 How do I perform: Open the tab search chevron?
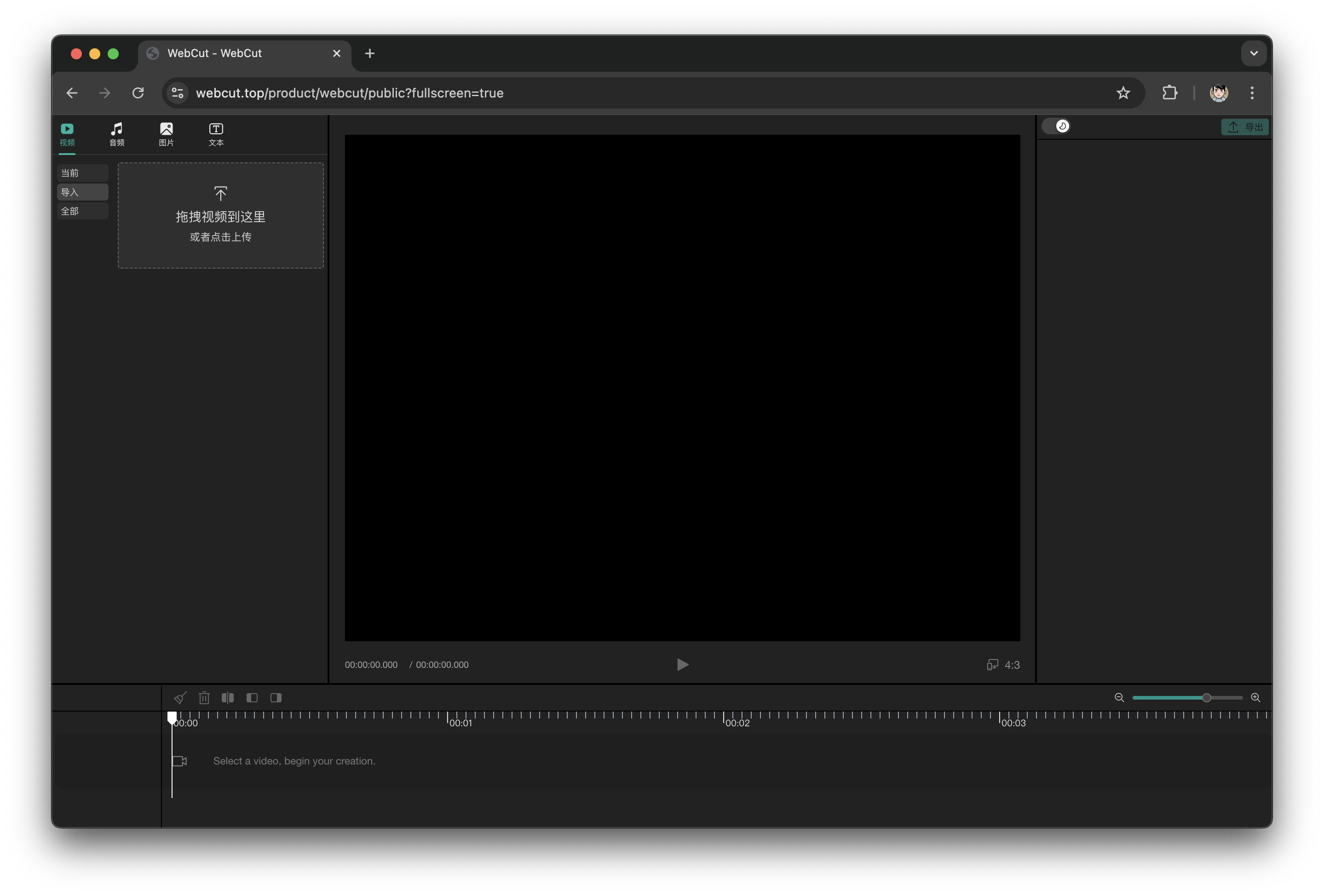[1253, 52]
